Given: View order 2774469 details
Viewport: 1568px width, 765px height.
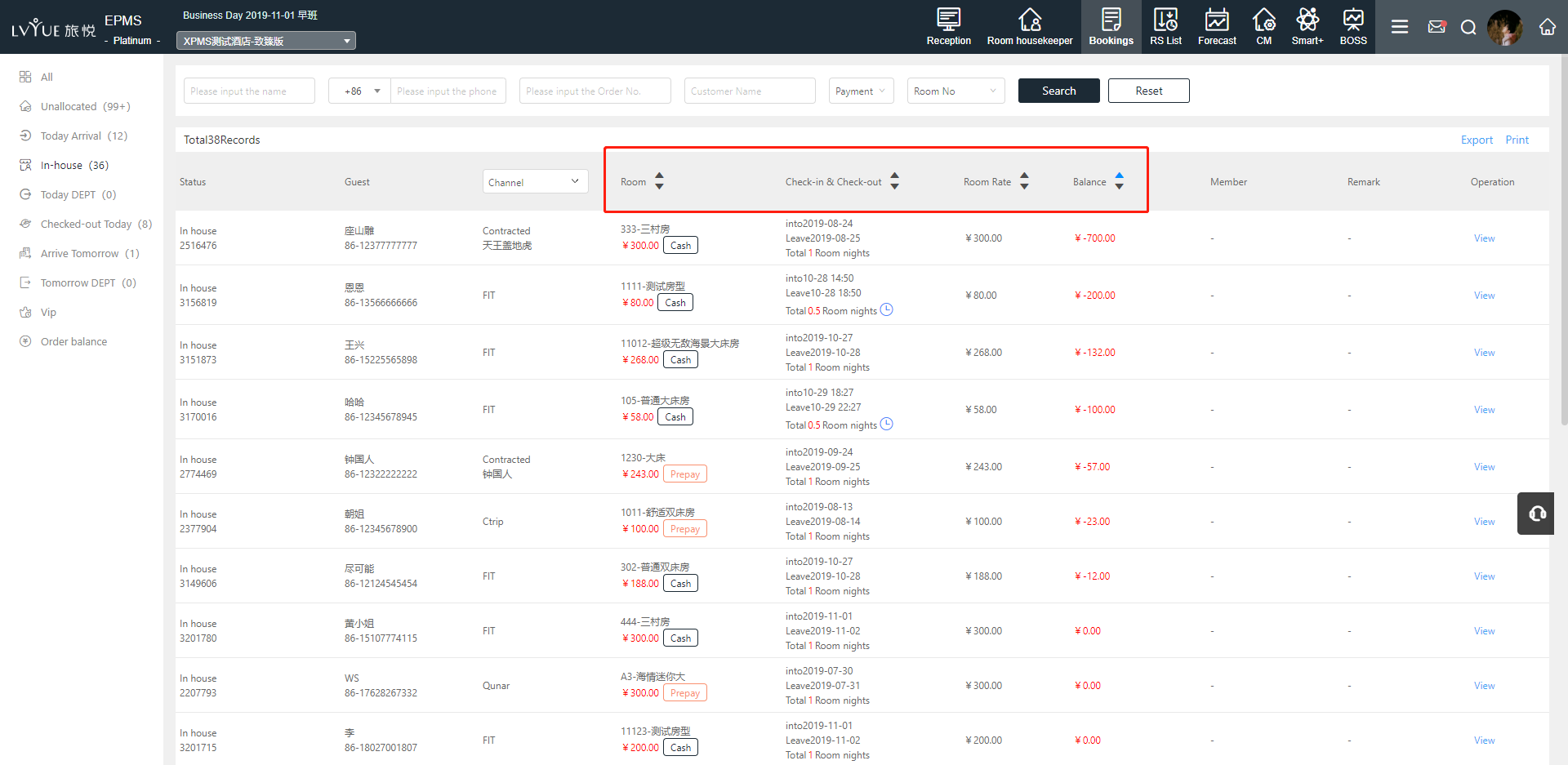Looking at the screenshot, I should [x=1484, y=467].
